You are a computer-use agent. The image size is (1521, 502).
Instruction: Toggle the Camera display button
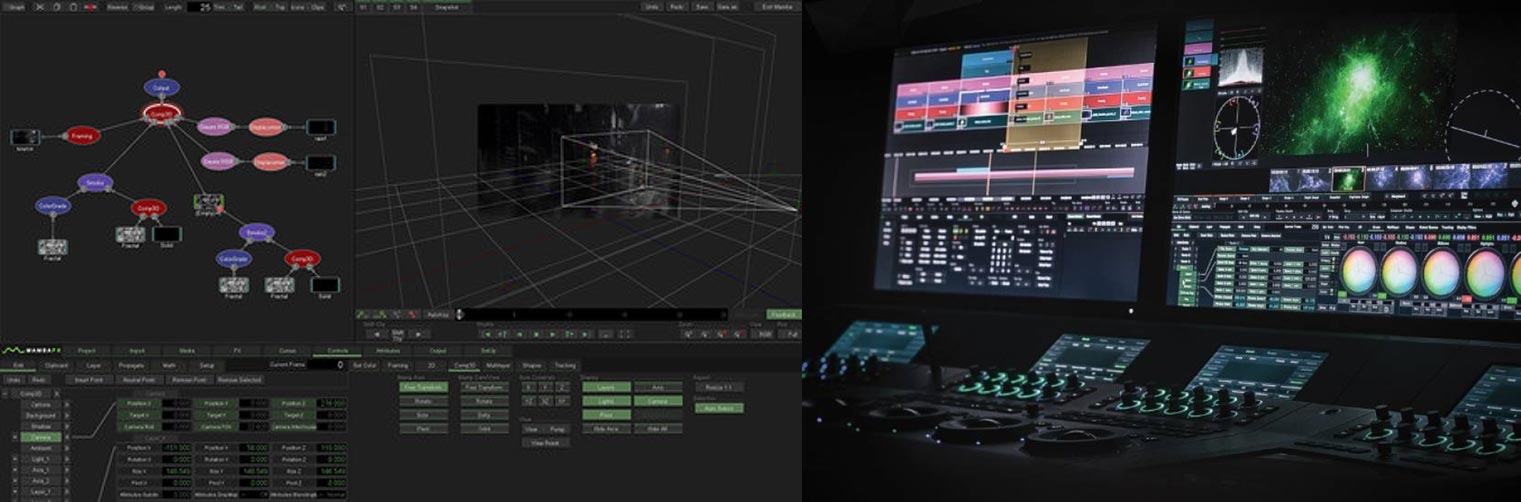658,400
